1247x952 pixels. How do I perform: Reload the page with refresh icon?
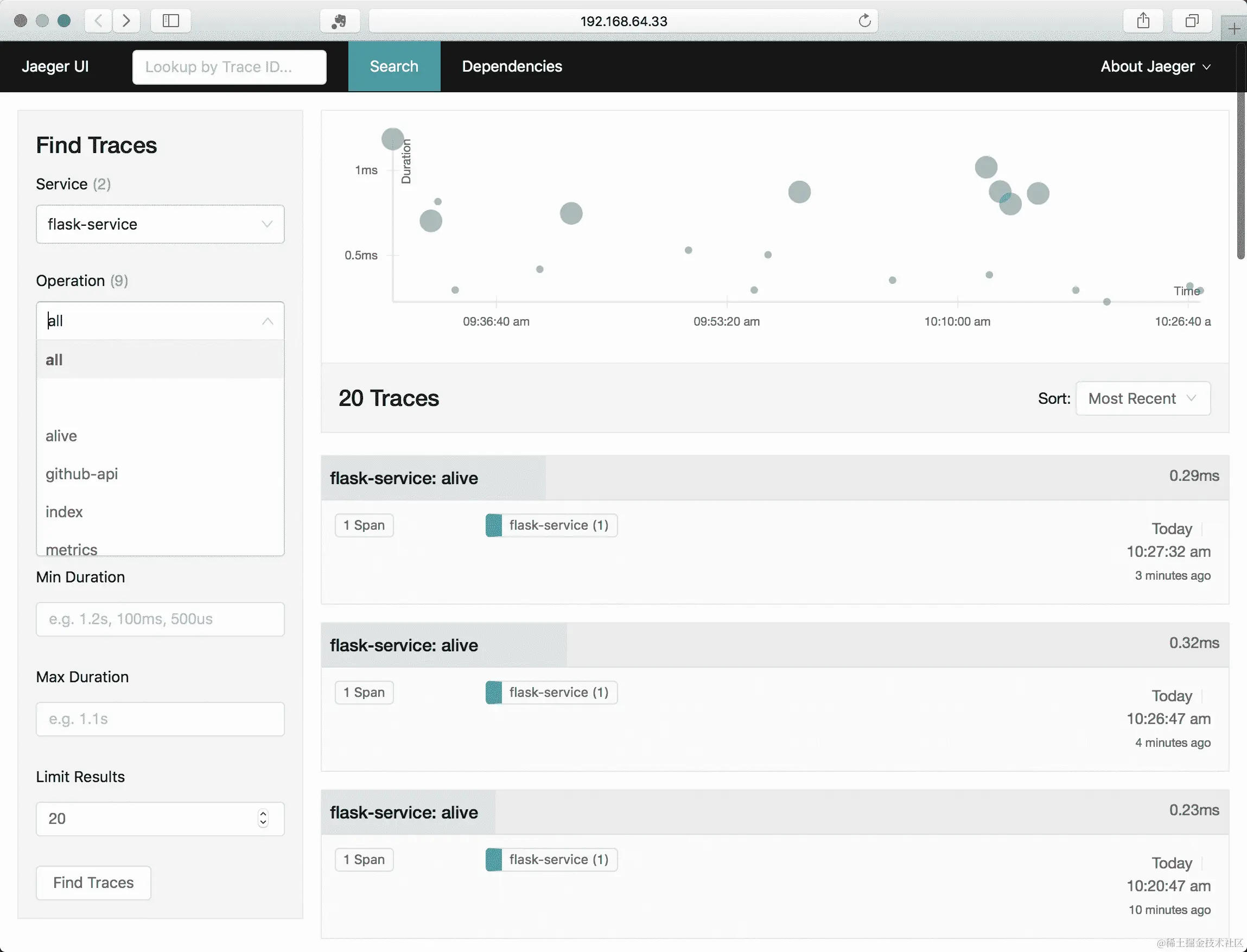coord(864,21)
